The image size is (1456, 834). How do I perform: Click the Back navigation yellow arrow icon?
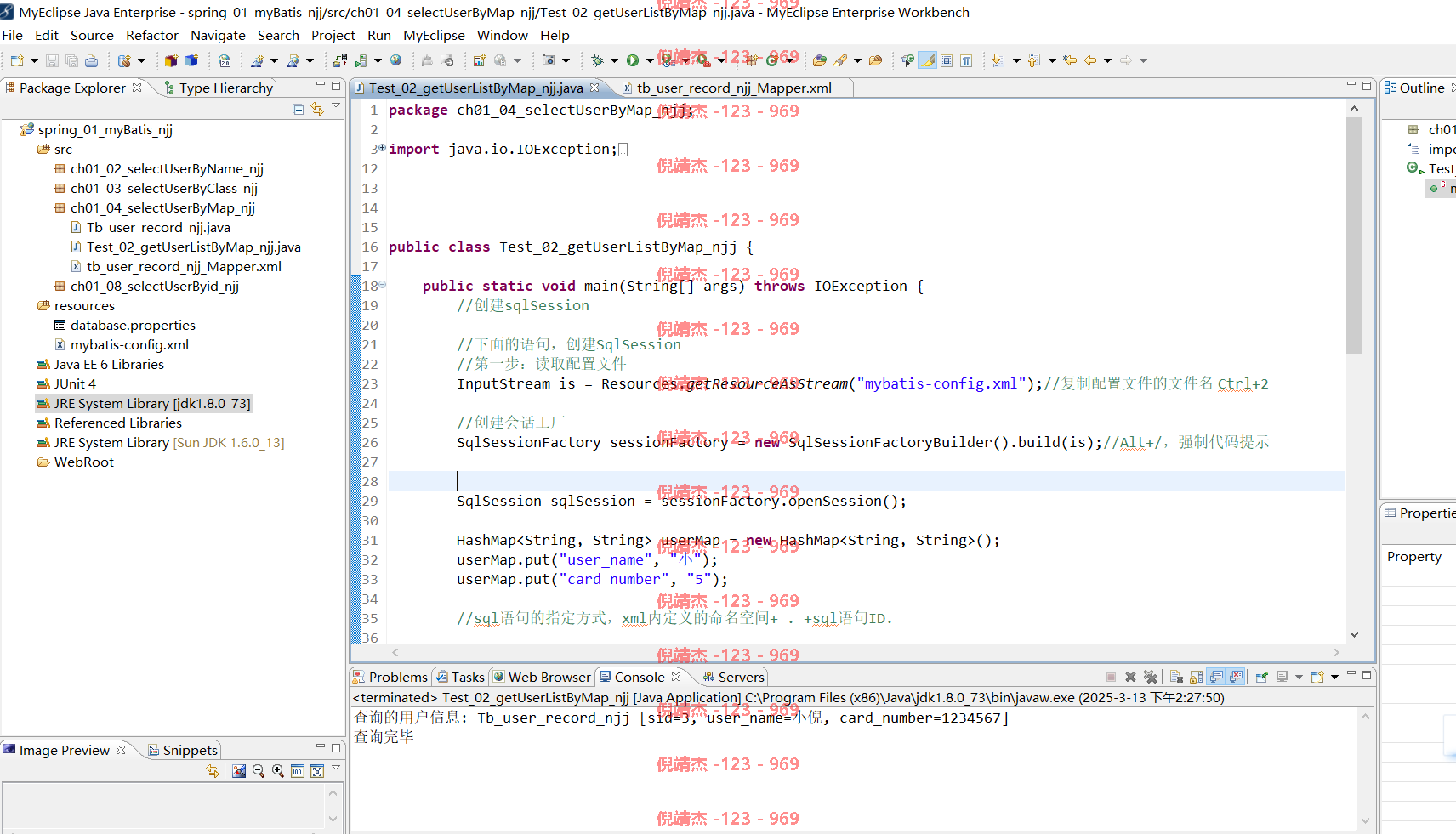pyautogui.click(x=1090, y=60)
